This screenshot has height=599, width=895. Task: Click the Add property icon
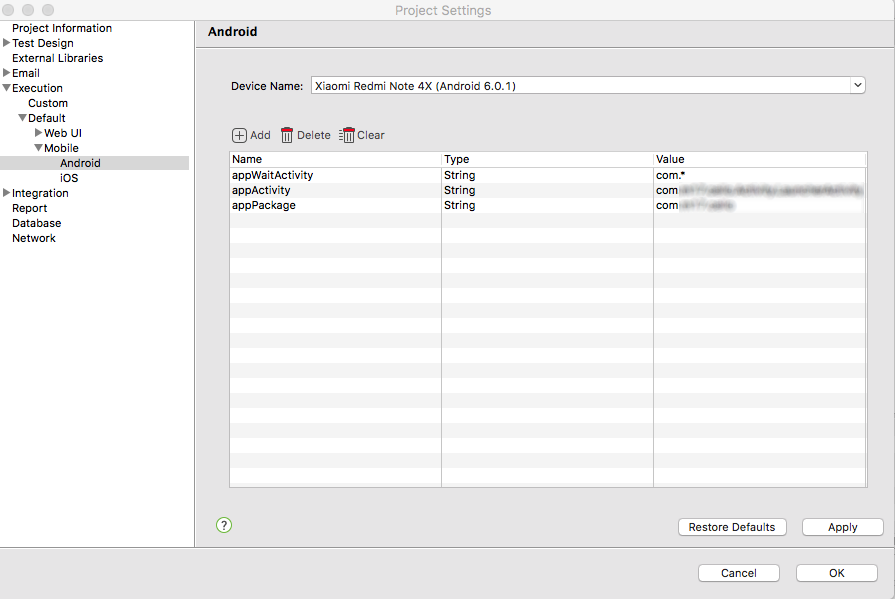[239, 135]
